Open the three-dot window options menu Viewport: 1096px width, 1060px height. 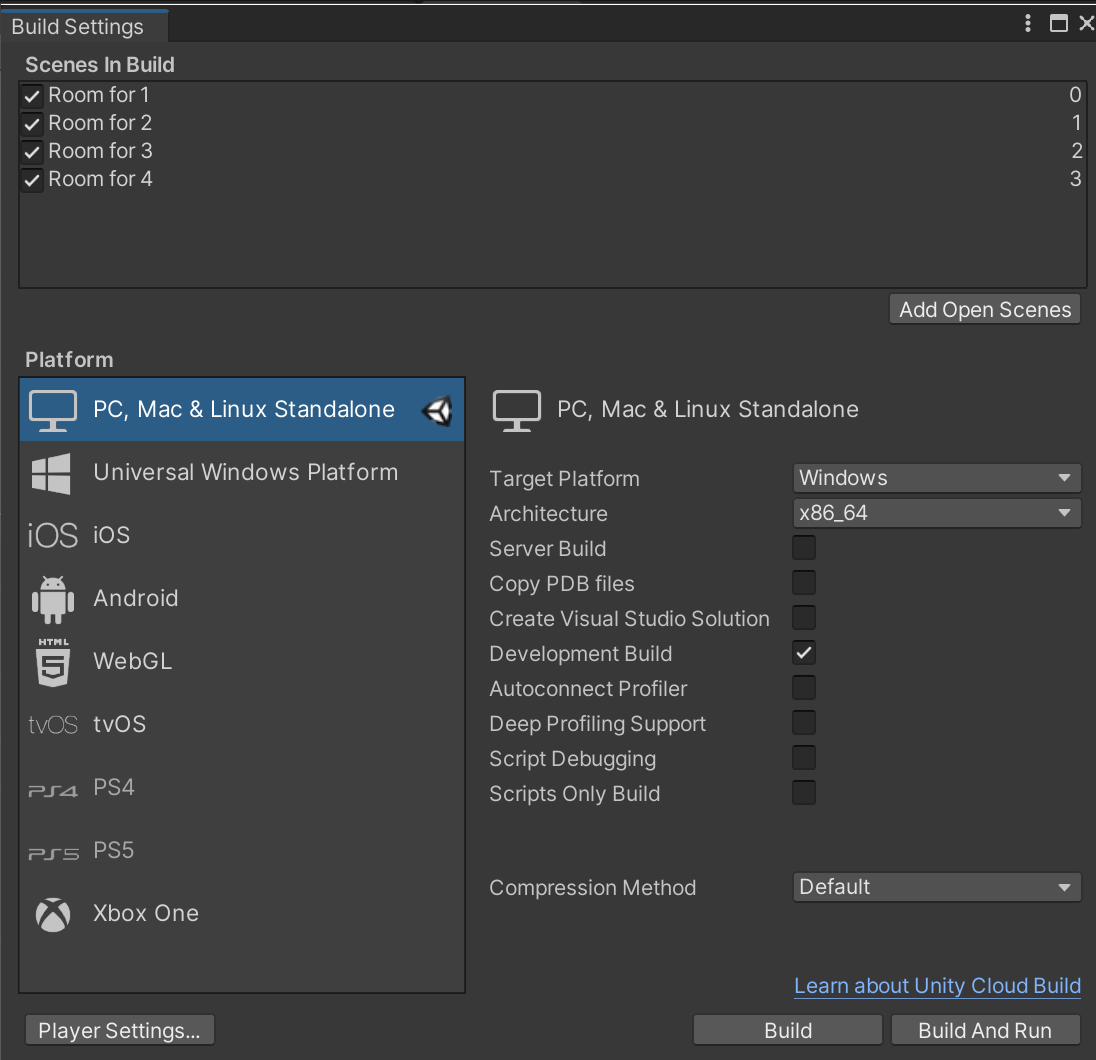pyautogui.click(x=1027, y=23)
